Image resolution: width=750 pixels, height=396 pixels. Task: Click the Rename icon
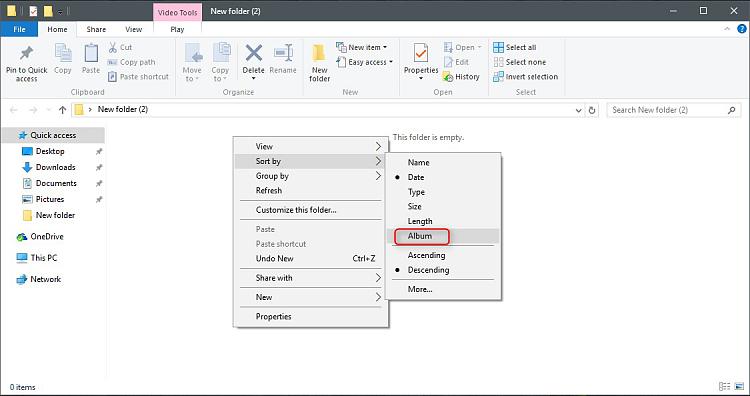tap(283, 53)
